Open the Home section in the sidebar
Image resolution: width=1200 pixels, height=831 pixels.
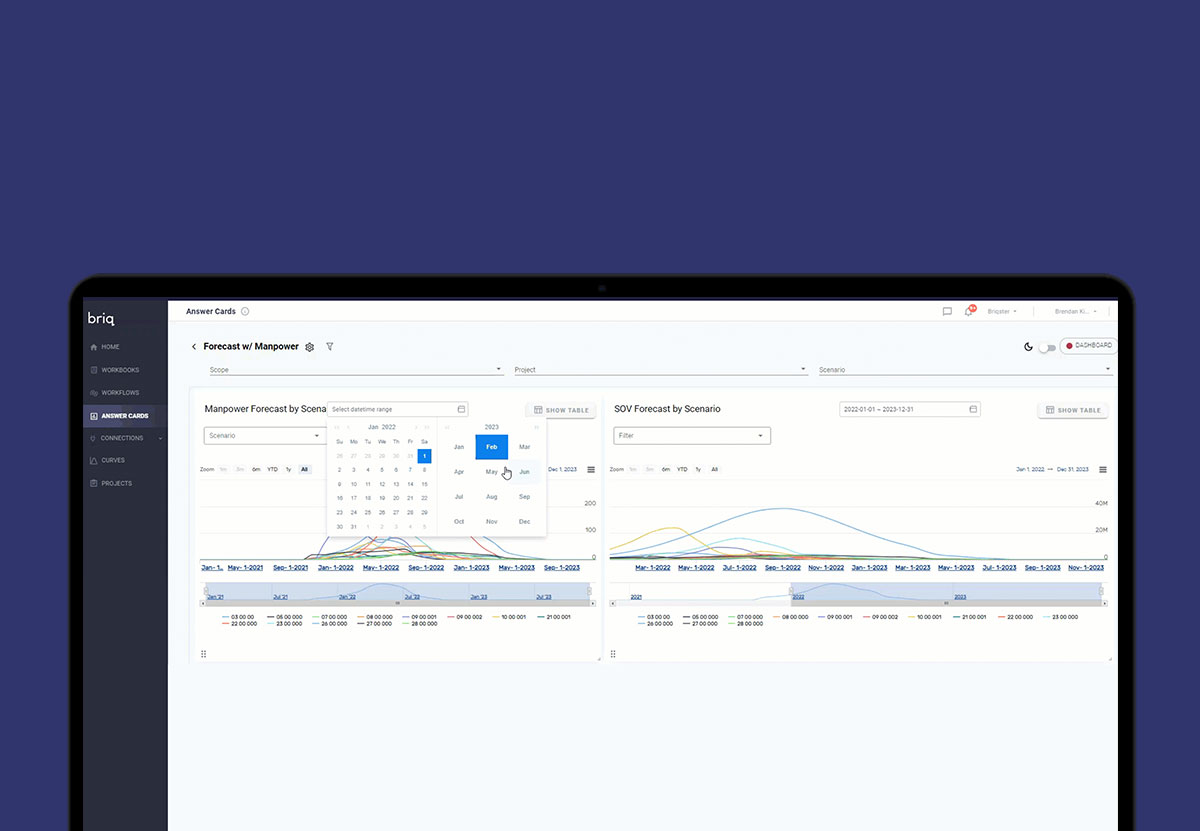106,346
